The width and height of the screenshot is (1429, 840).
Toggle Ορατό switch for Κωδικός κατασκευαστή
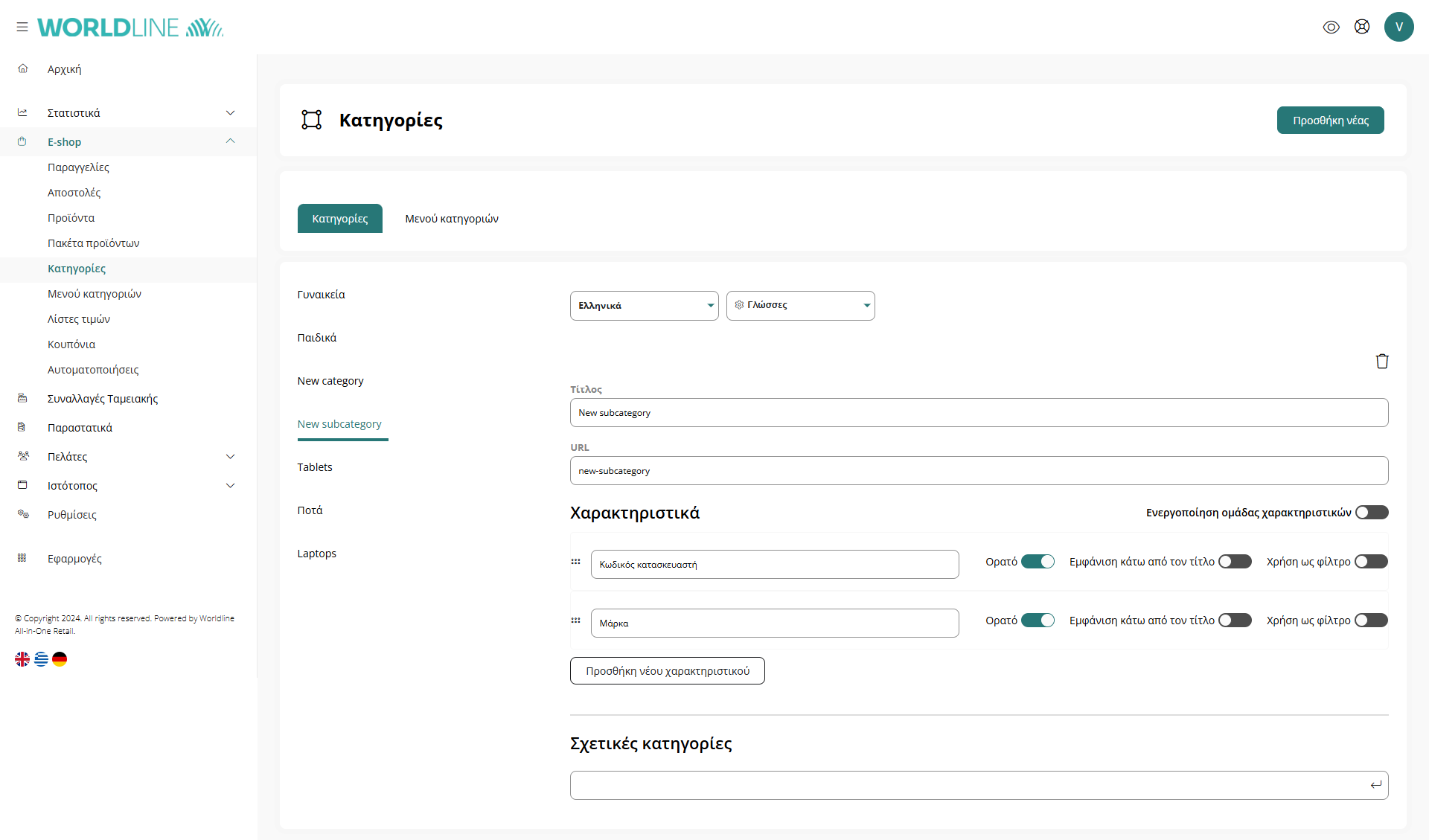[1037, 561]
